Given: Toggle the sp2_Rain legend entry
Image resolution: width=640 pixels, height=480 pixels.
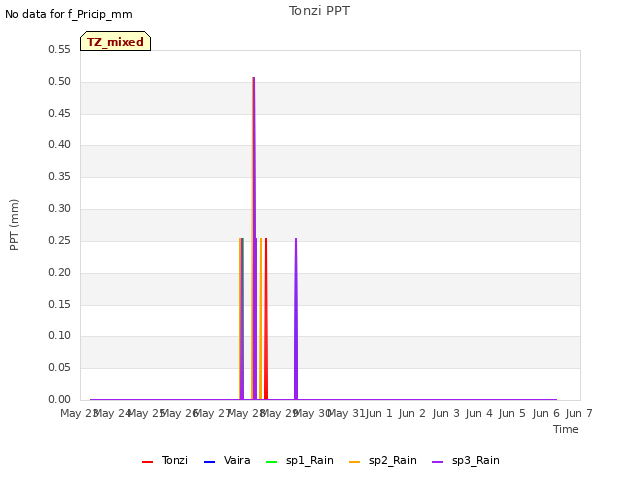Looking at the screenshot, I should click(x=383, y=460).
